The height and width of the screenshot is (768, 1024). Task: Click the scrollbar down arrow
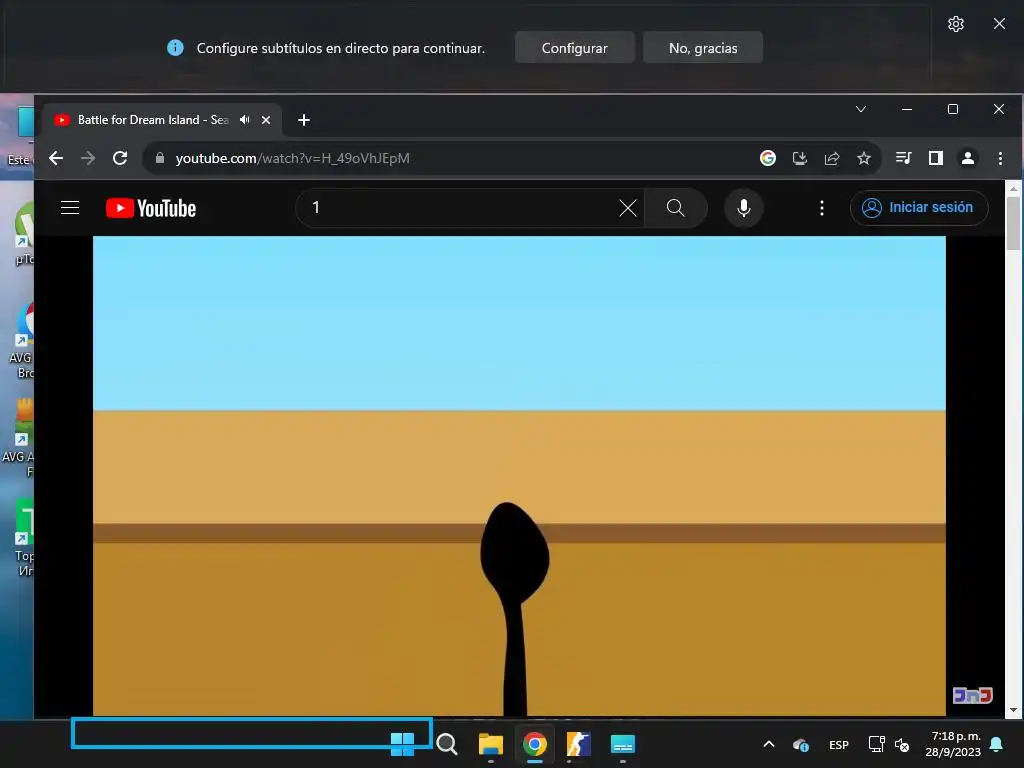[x=1013, y=710]
